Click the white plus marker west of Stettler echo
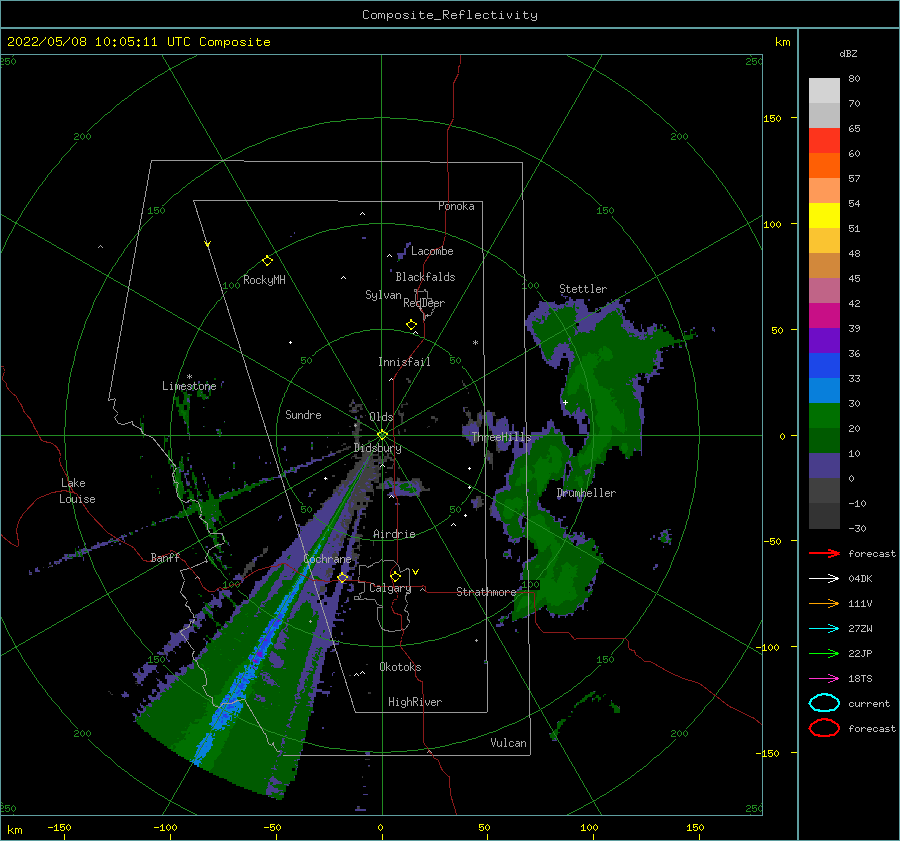 tap(565, 402)
